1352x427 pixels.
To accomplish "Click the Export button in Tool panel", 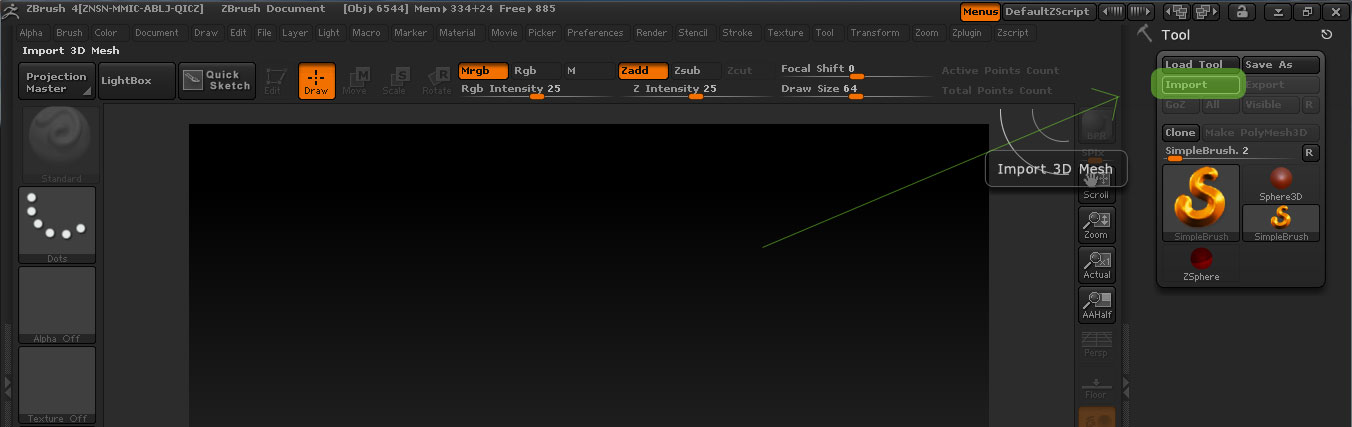I will click(1281, 85).
